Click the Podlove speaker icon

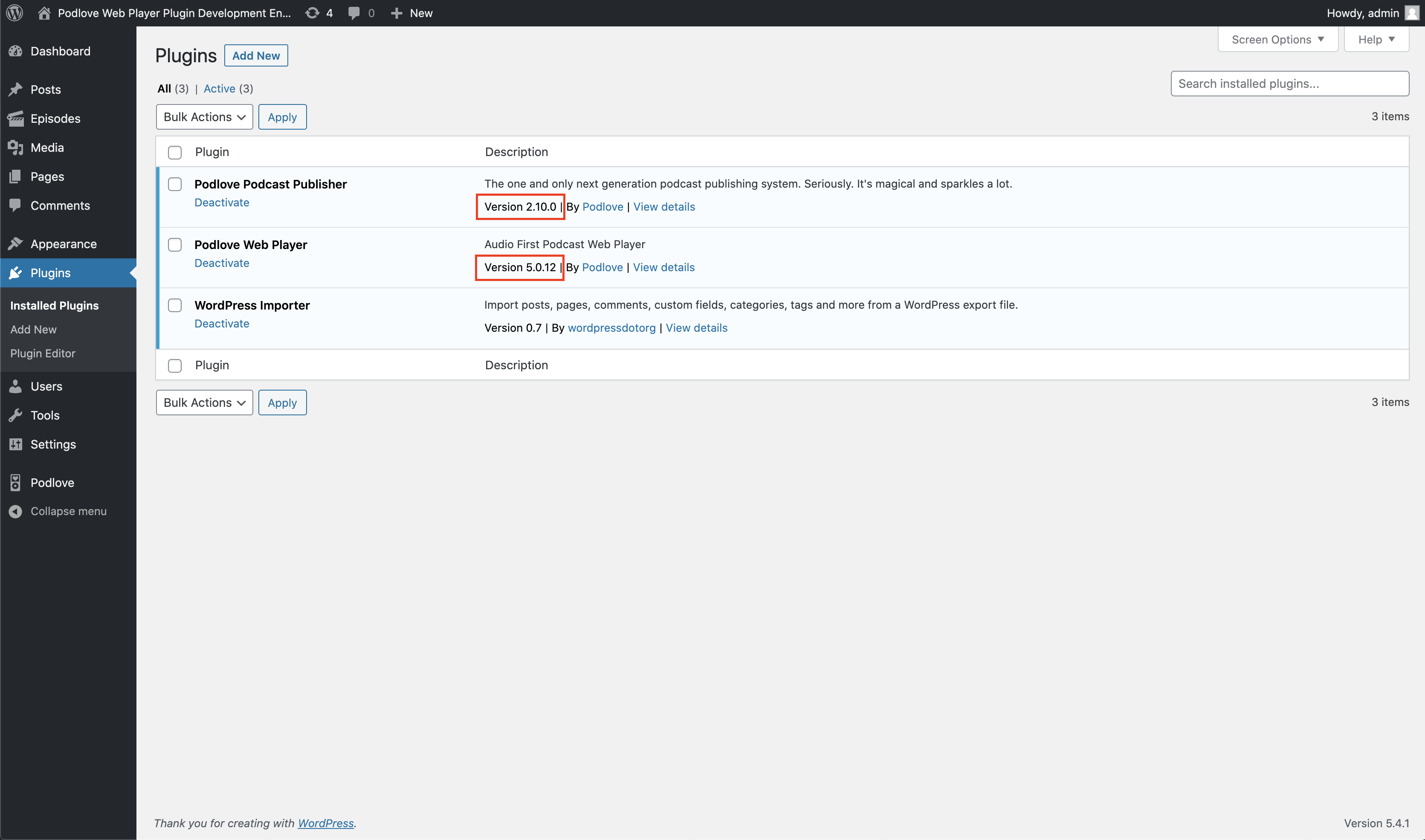(15, 482)
